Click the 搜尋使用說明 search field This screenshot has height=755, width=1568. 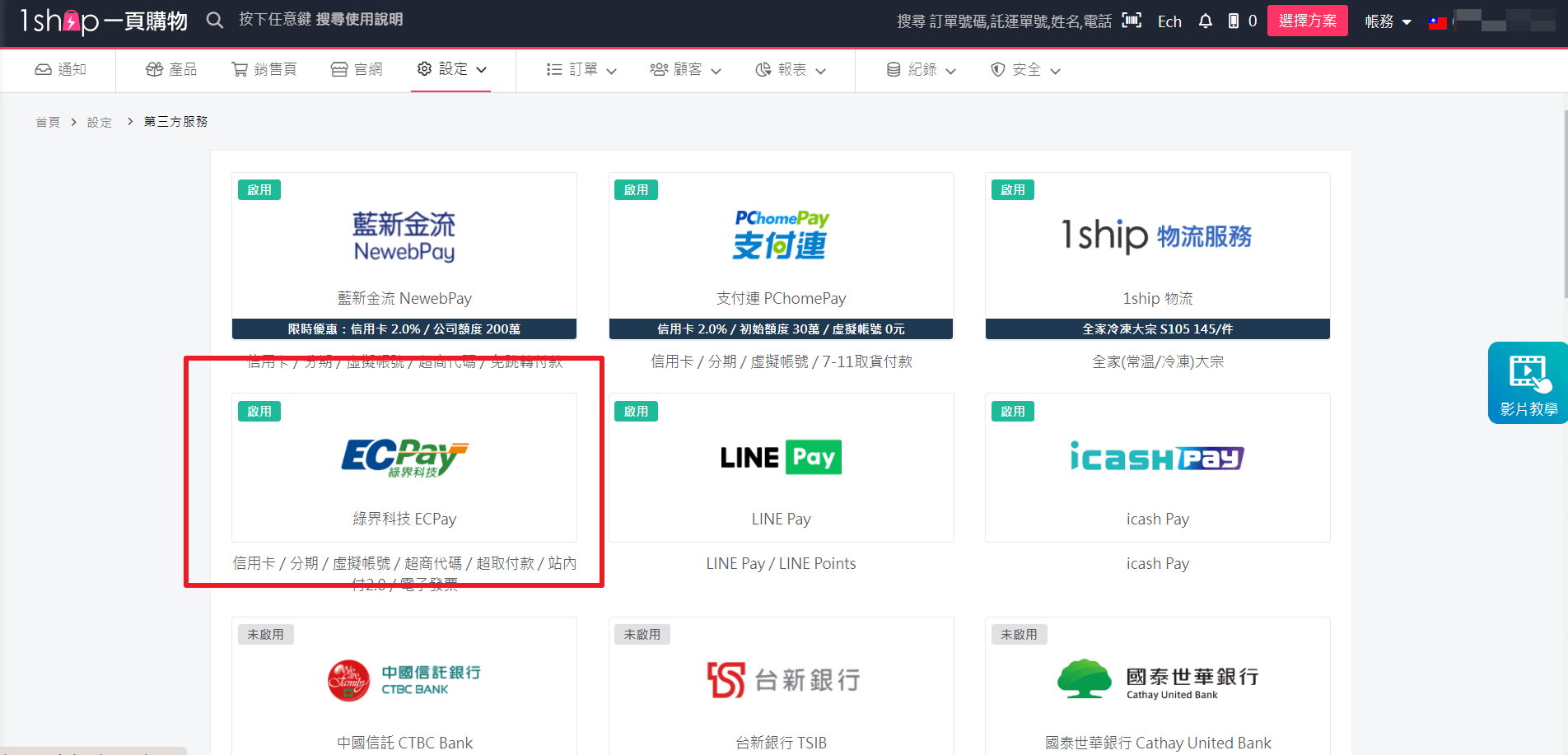tap(320, 20)
